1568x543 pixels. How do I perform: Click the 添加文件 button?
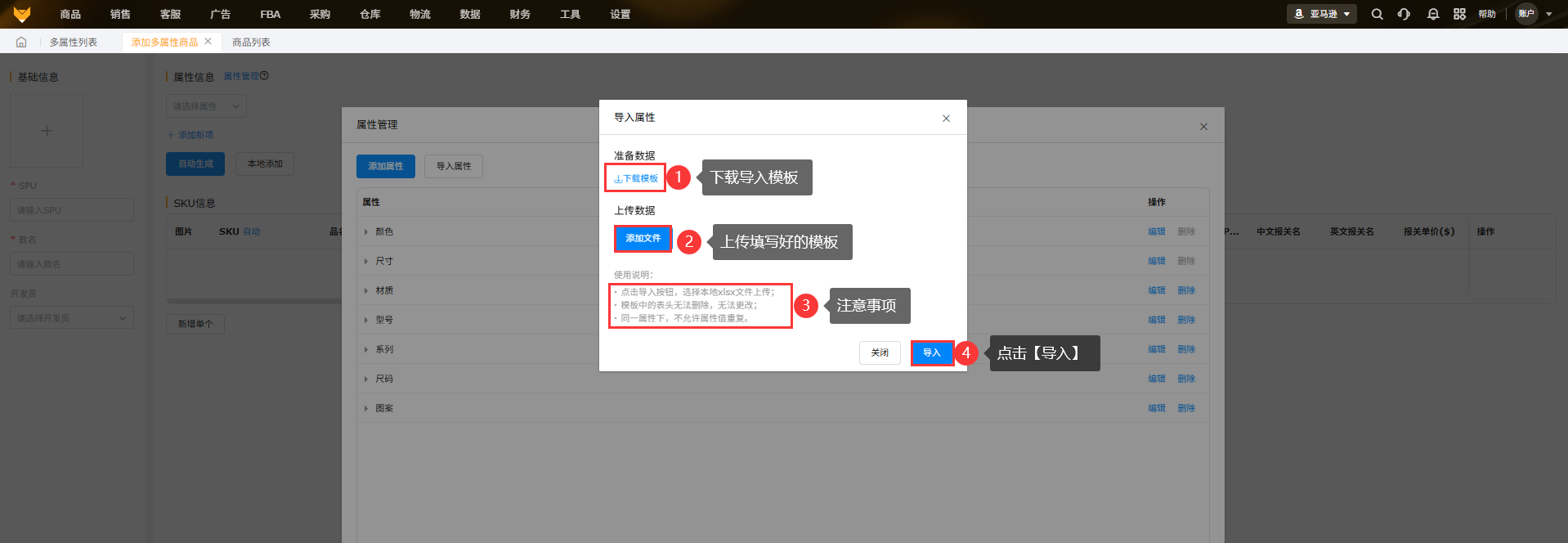[643, 238]
